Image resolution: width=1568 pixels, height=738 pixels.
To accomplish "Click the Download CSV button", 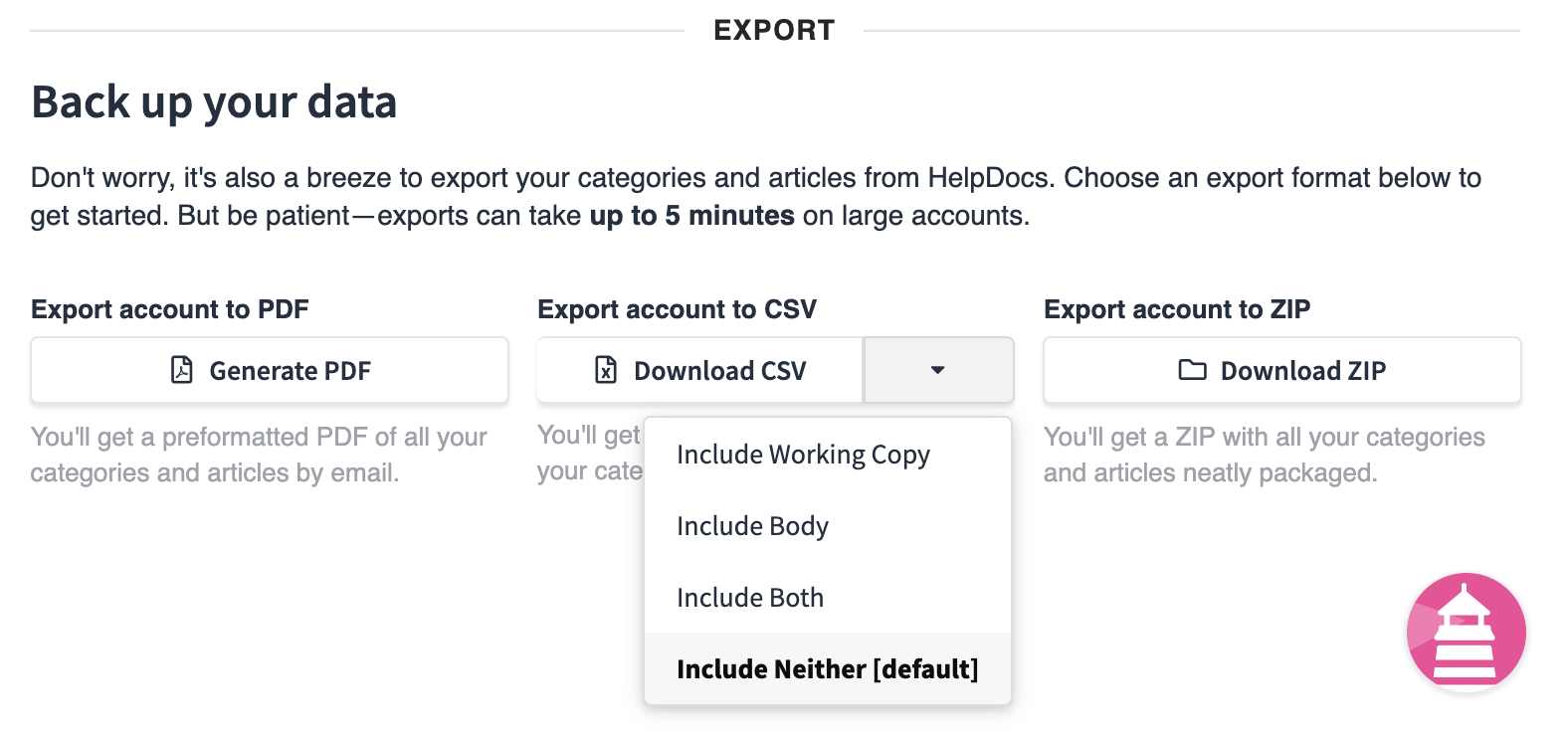I will coord(699,370).
